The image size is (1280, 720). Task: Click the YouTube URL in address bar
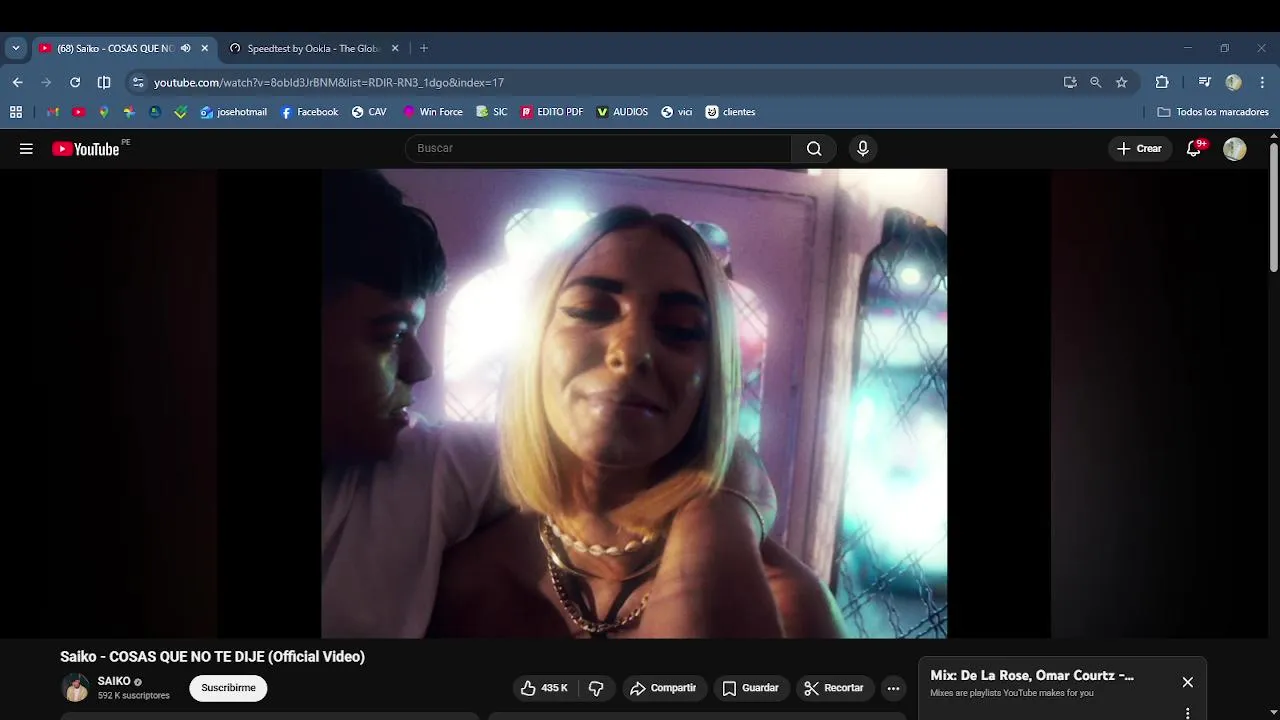(x=329, y=82)
